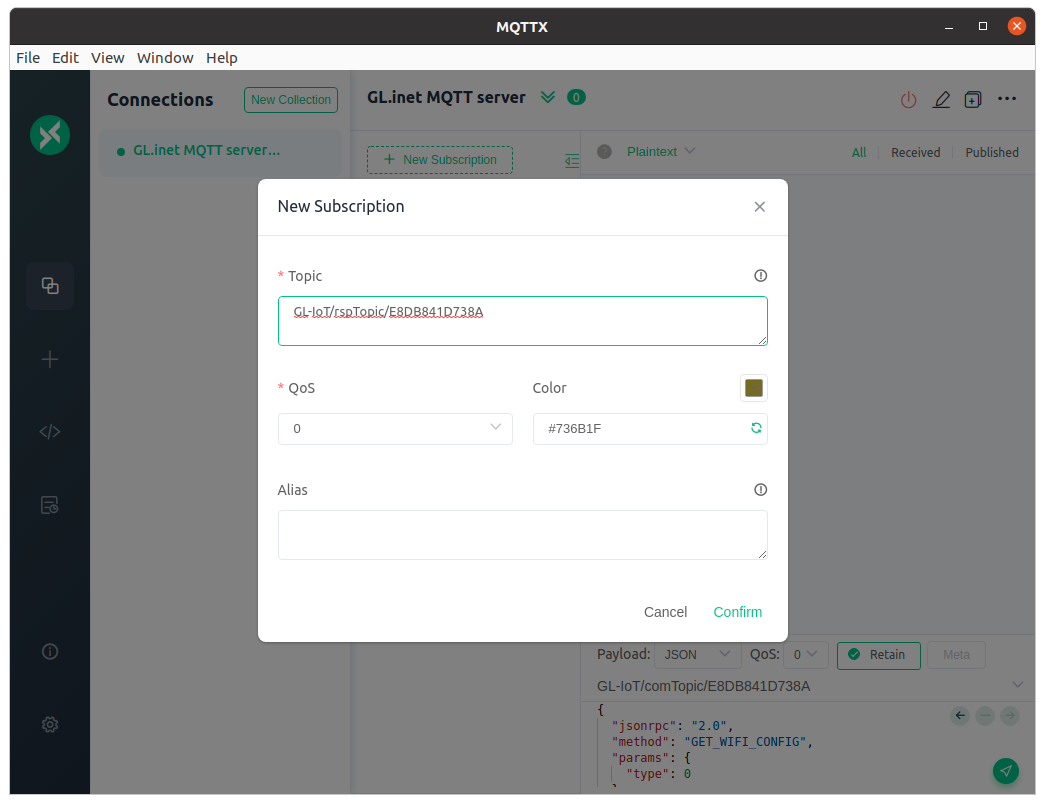1045x804 pixels.
Task: Toggle the Retain option
Action: pos(878,655)
